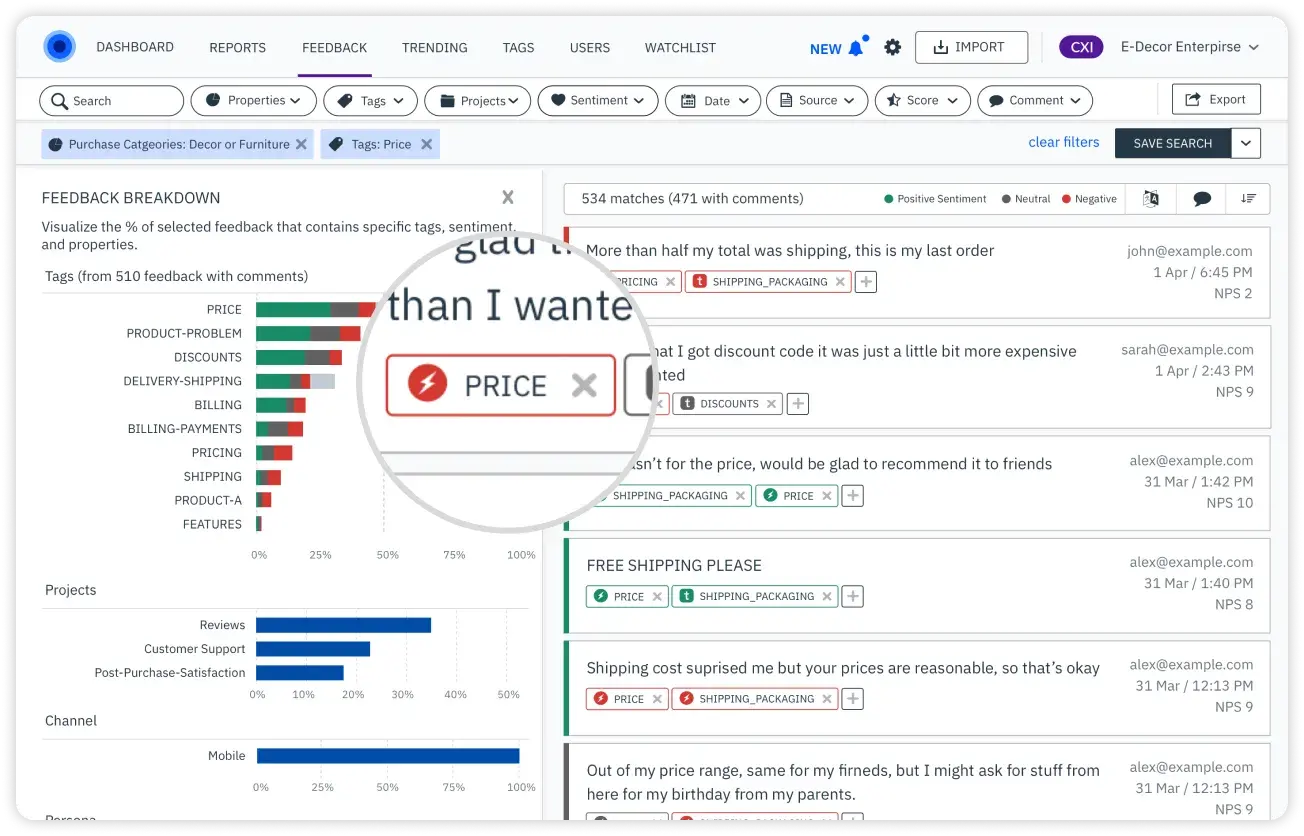Remove PRICE tag from 'recommend it to friends' feedback
Image resolution: width=1304 pixels, height=836 pixels.
tap(827, 495)
